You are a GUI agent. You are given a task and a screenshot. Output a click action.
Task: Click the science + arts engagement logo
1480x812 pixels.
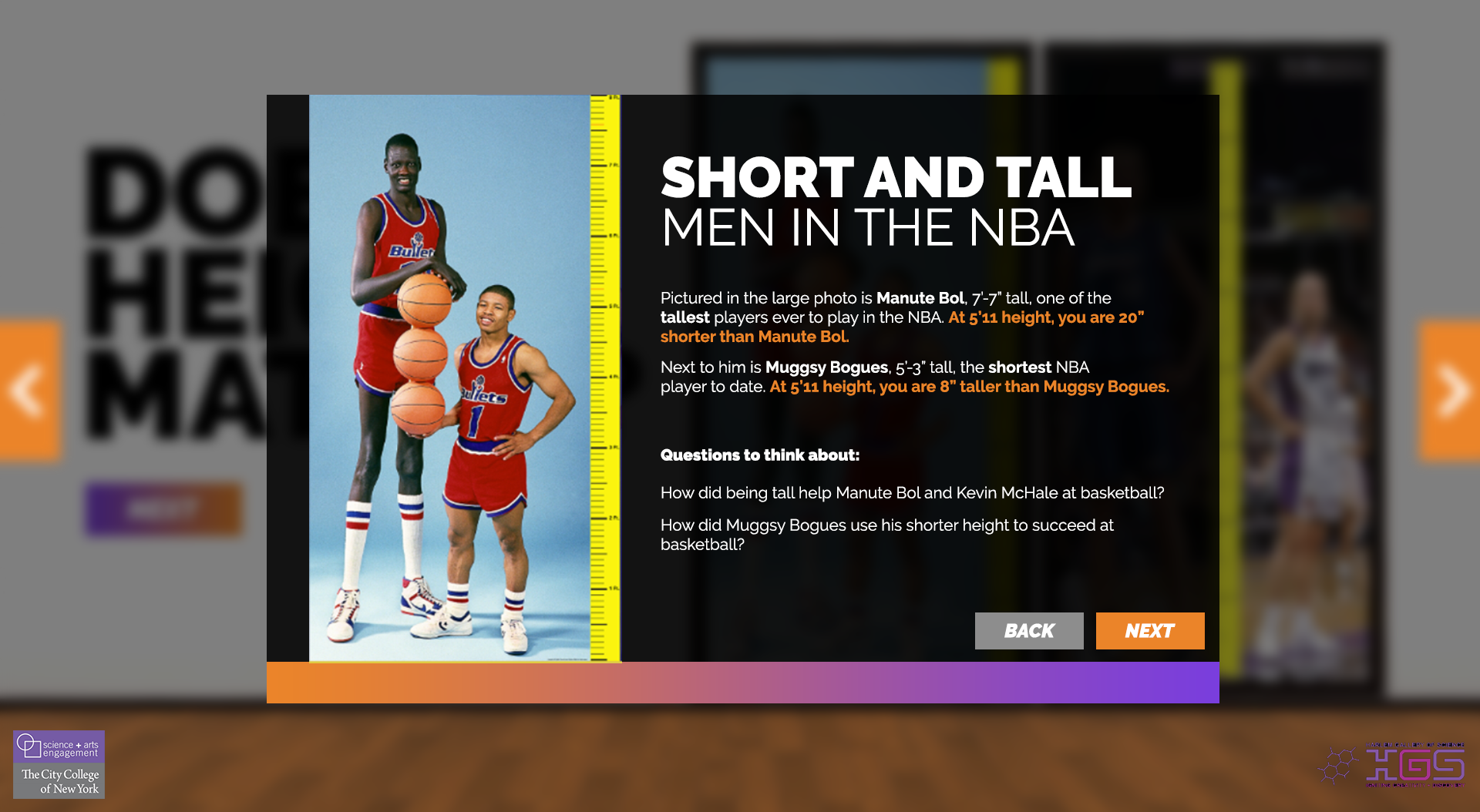tap(59, 747)
